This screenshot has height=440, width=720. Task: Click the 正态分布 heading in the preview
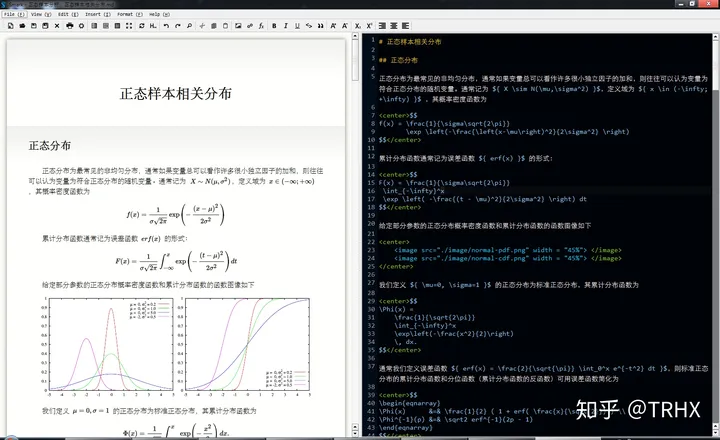point(50,146)
